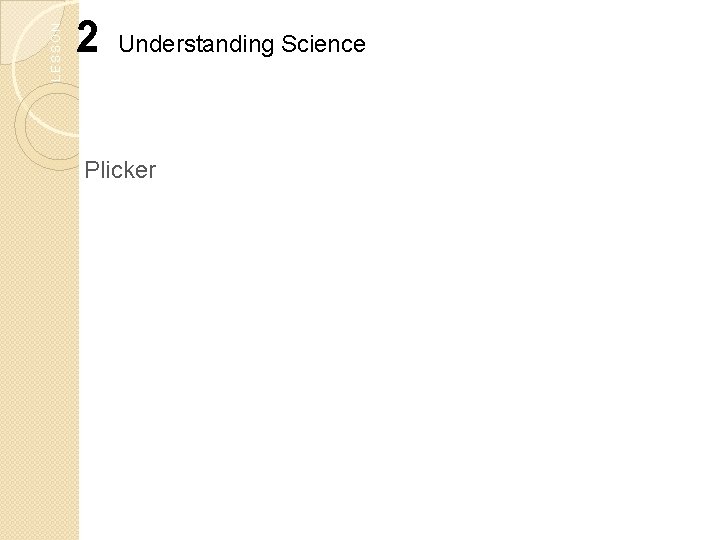The image size is (720, 540).
Task: Click the empty white slide content area
Action: coord(400,350)
